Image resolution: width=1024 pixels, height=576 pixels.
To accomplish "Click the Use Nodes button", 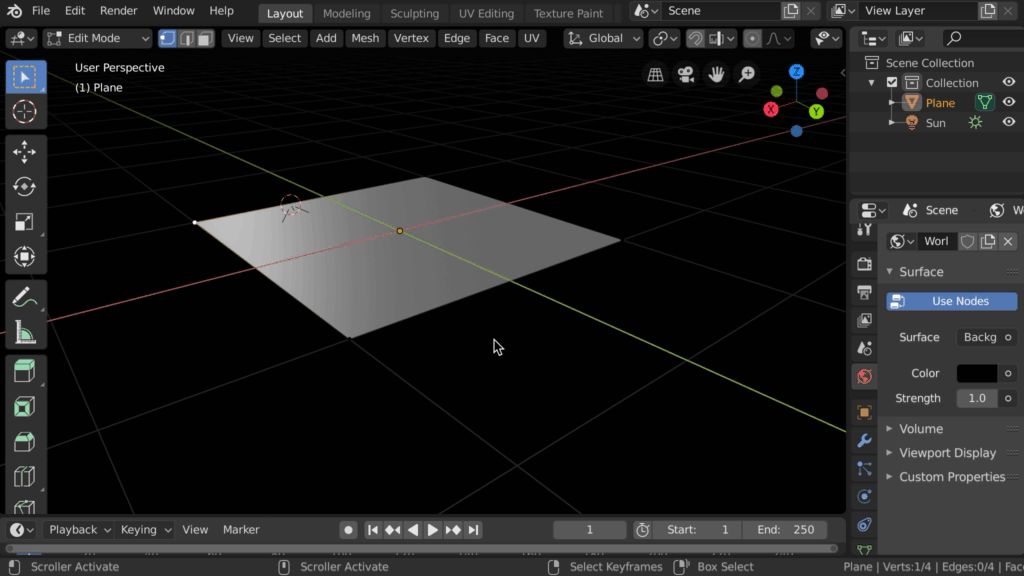I will click(x=951, y=301).
